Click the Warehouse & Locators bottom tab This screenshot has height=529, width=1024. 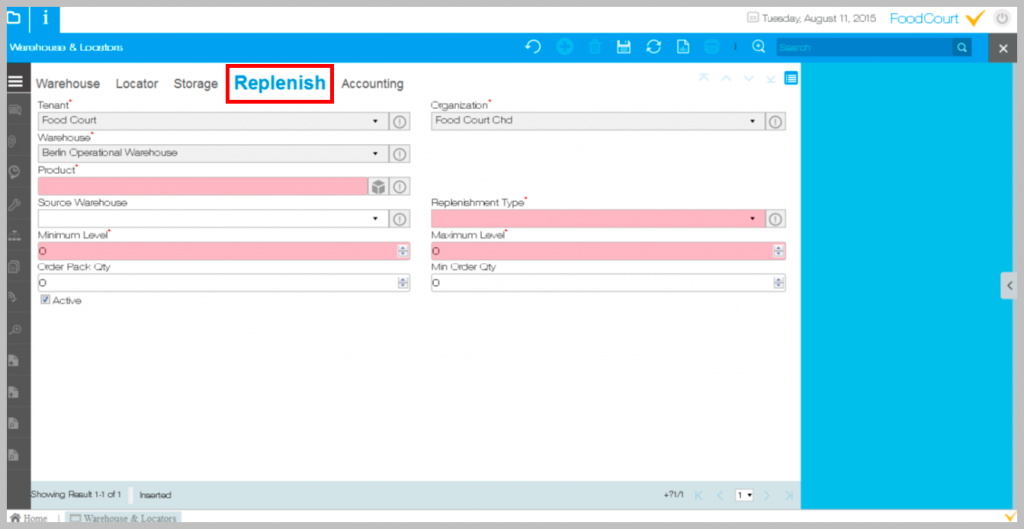click(x=123, y=518)
